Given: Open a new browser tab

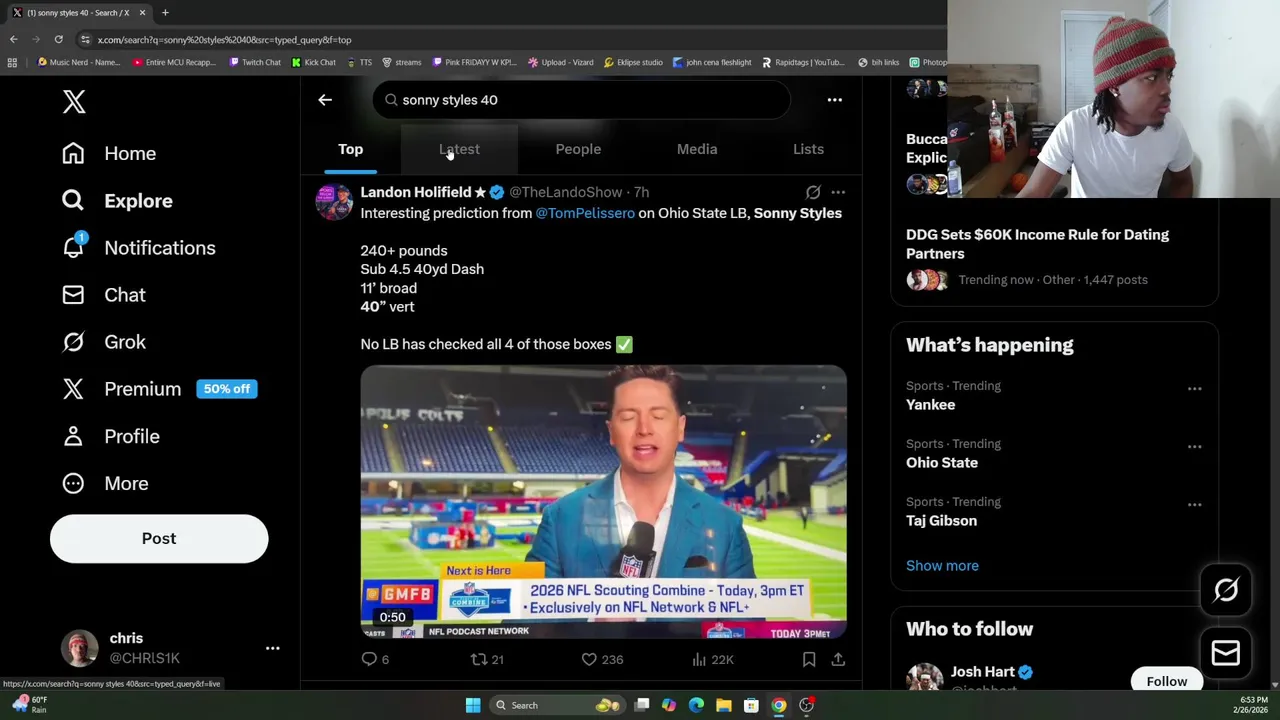Looking at the screenshot, I should (x=165, y=13).
